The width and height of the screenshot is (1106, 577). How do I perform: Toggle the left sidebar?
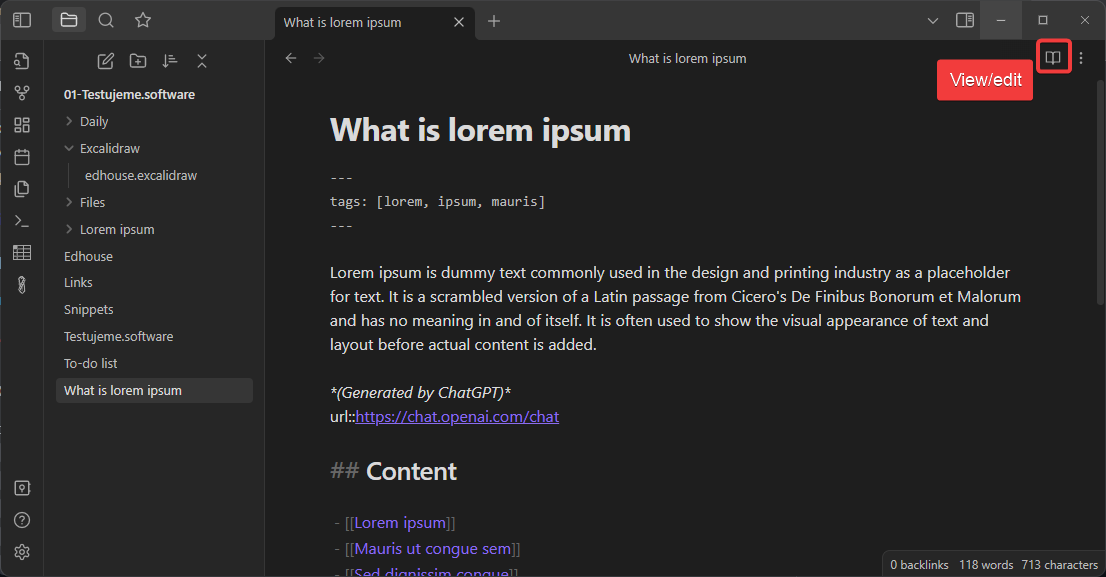22,20
